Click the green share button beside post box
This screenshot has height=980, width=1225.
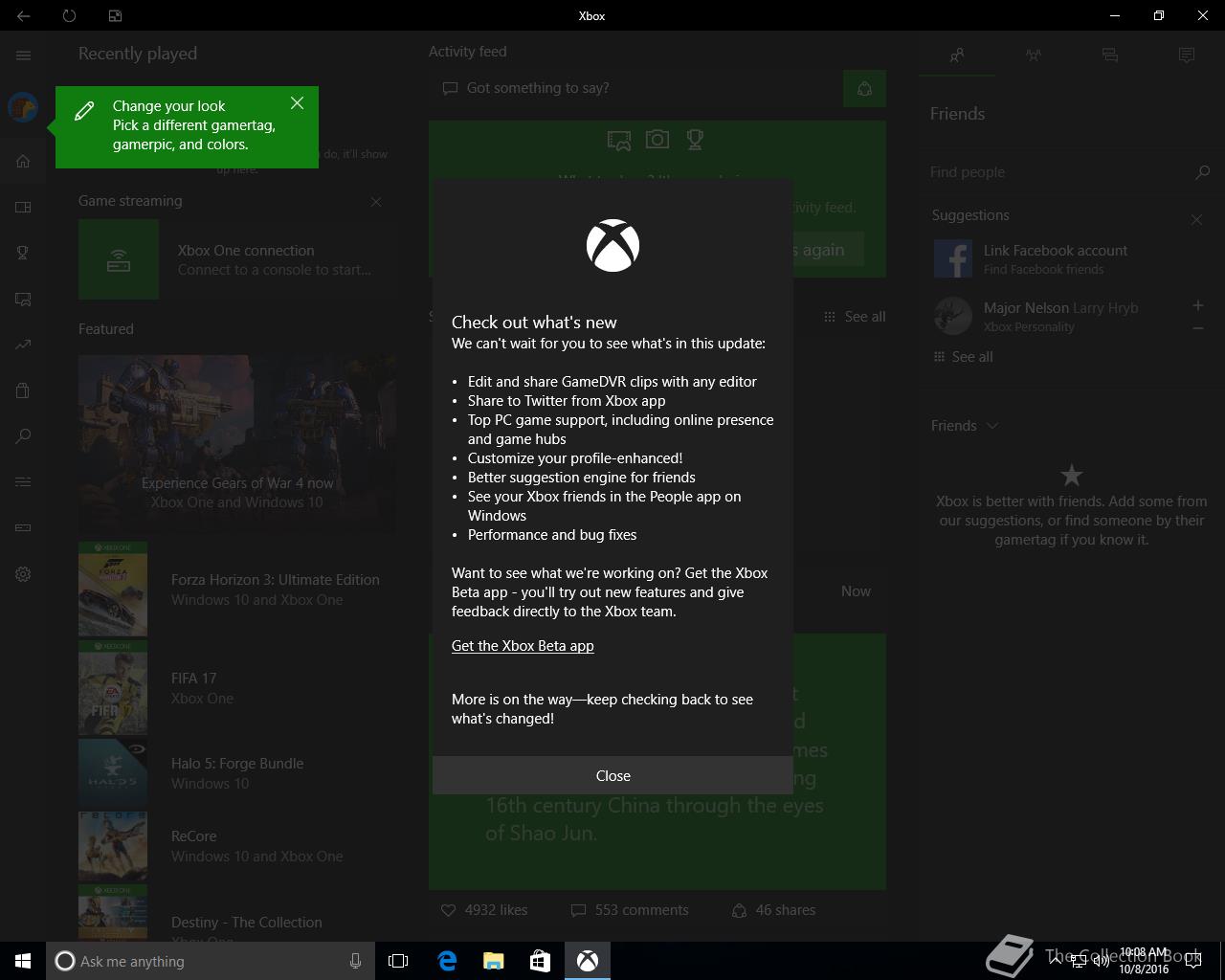click(x=864, y=89)
